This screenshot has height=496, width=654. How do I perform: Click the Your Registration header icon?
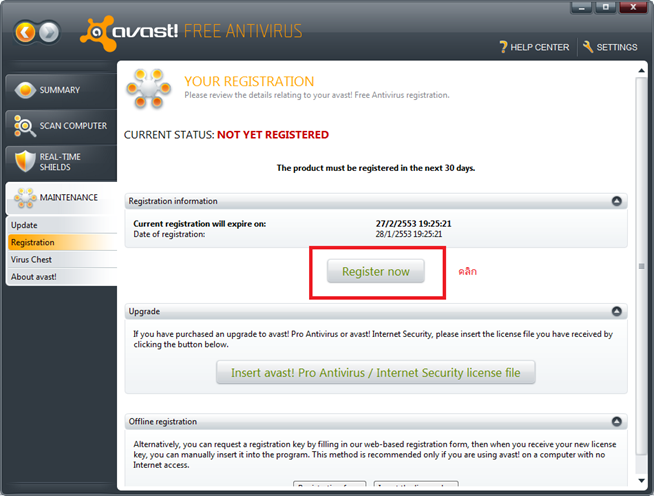point(148,89)
